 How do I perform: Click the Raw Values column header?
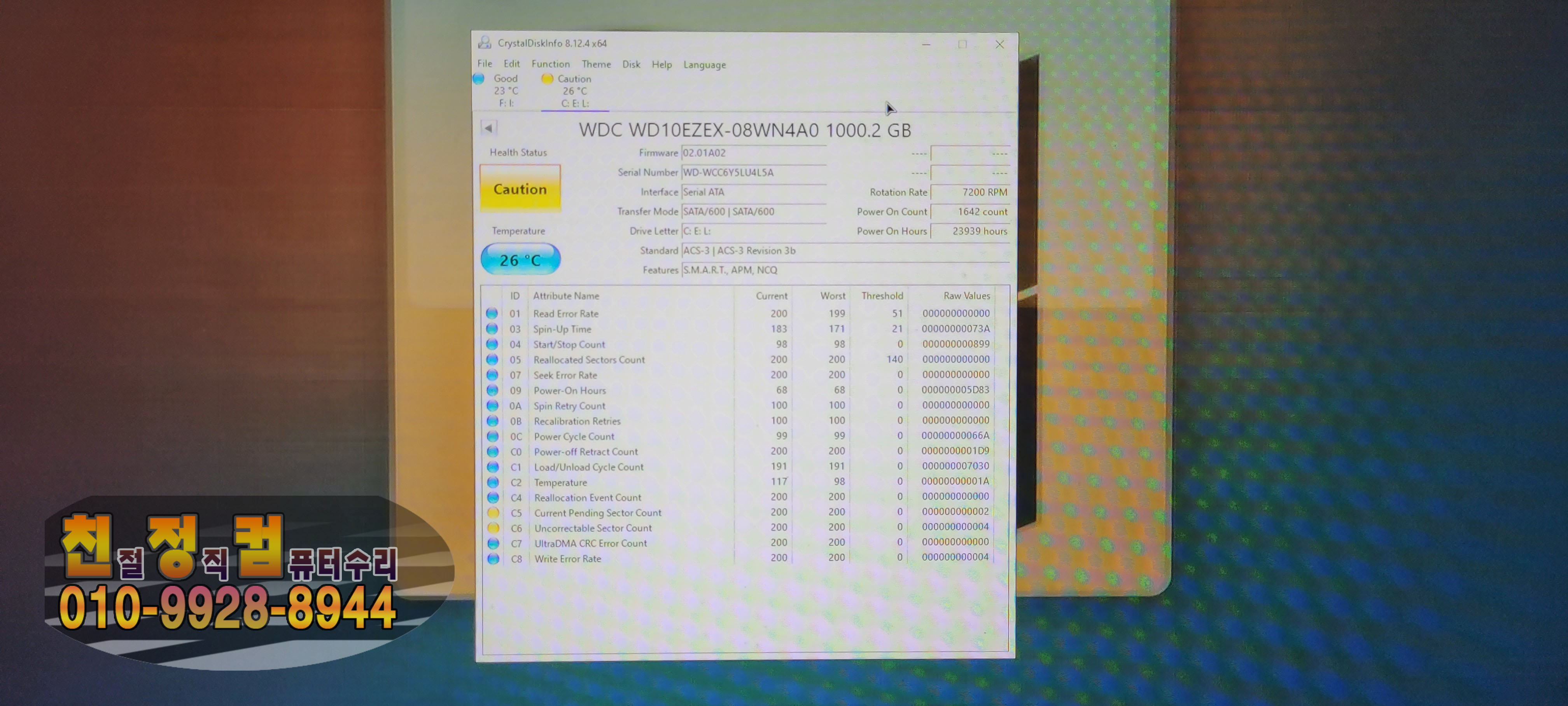point(966,296)
